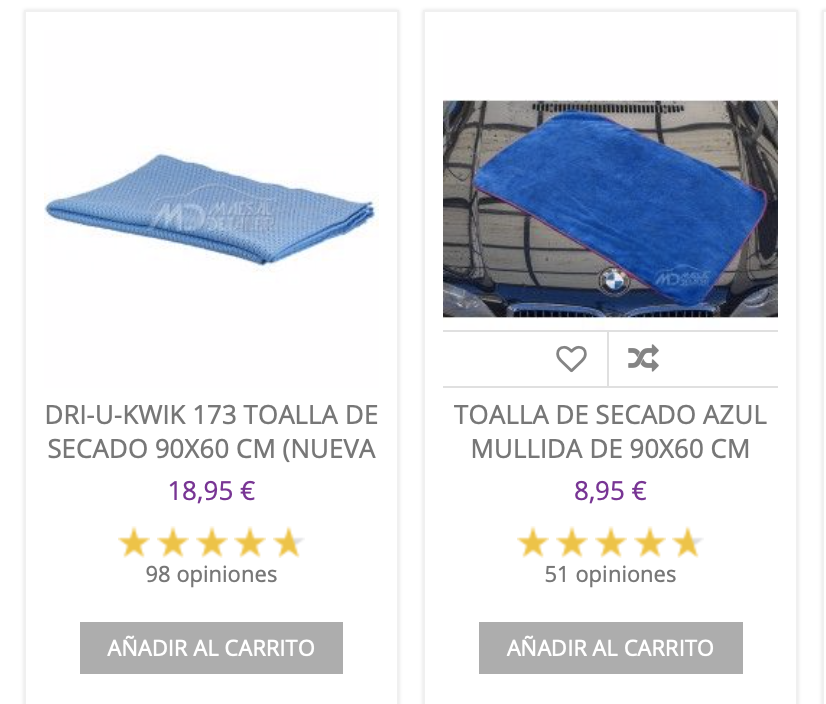Open Dri-U-Kwik 173 product title link
This screenshot has width=826, height=704.
pyautogui.click(x=211, y=432)
